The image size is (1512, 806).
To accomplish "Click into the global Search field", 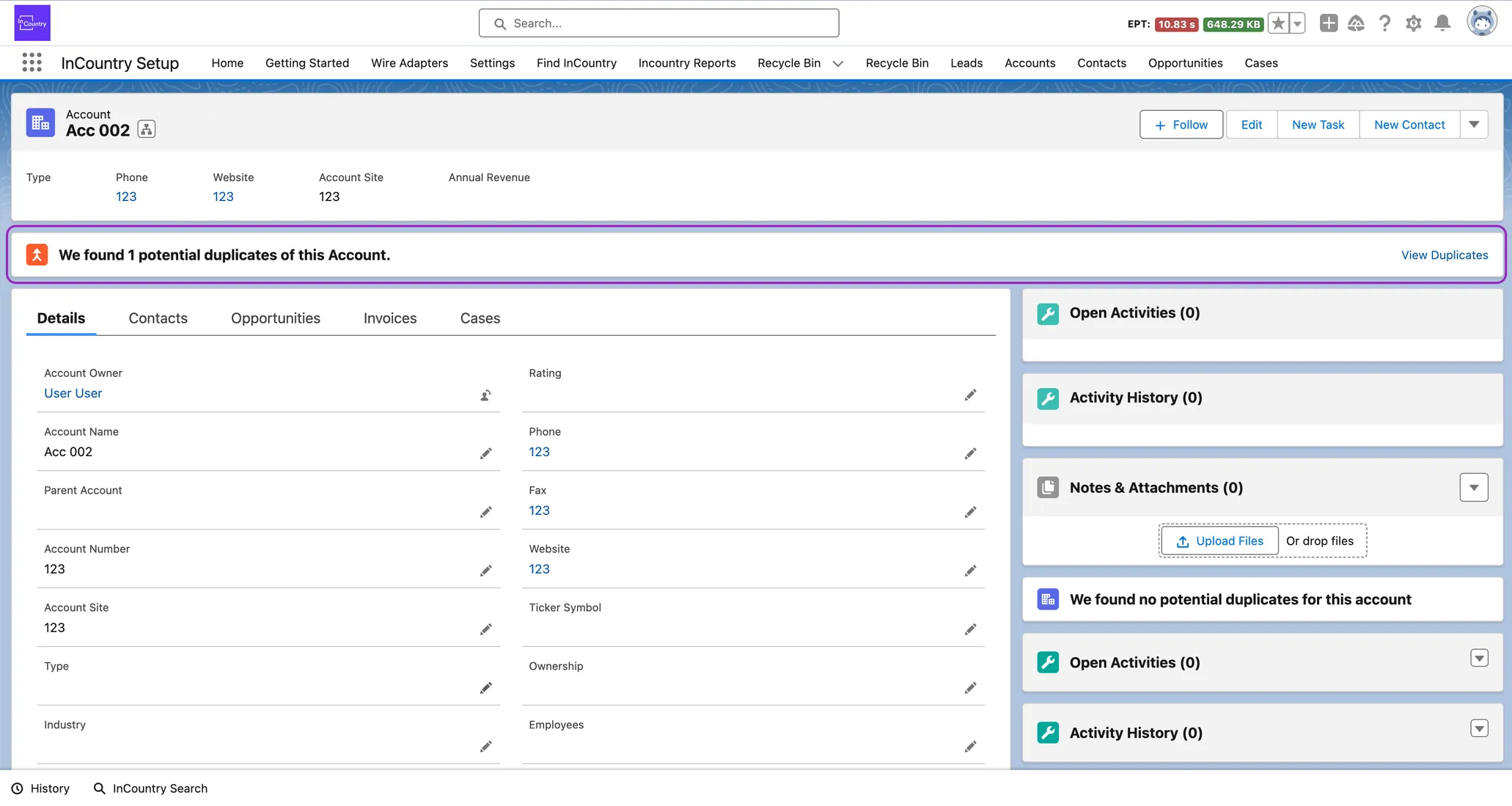I will tap(658, 23).
